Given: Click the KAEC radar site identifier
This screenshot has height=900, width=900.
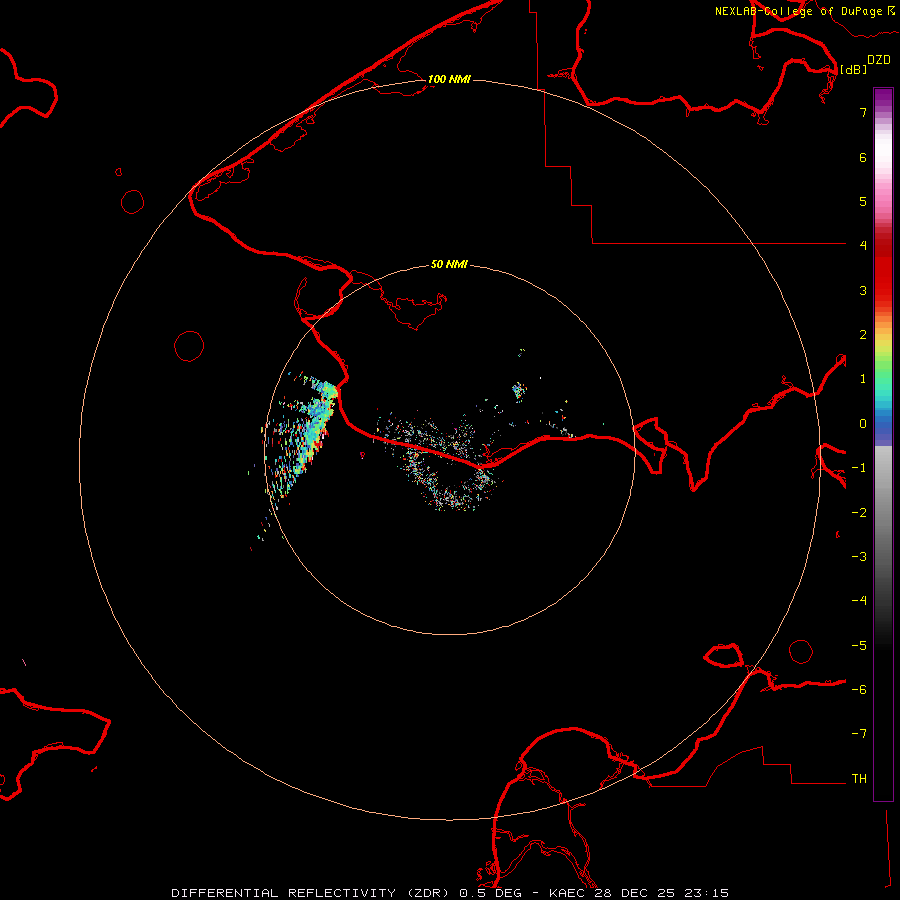Looking at the screenshot, I should tap(567, 893).
